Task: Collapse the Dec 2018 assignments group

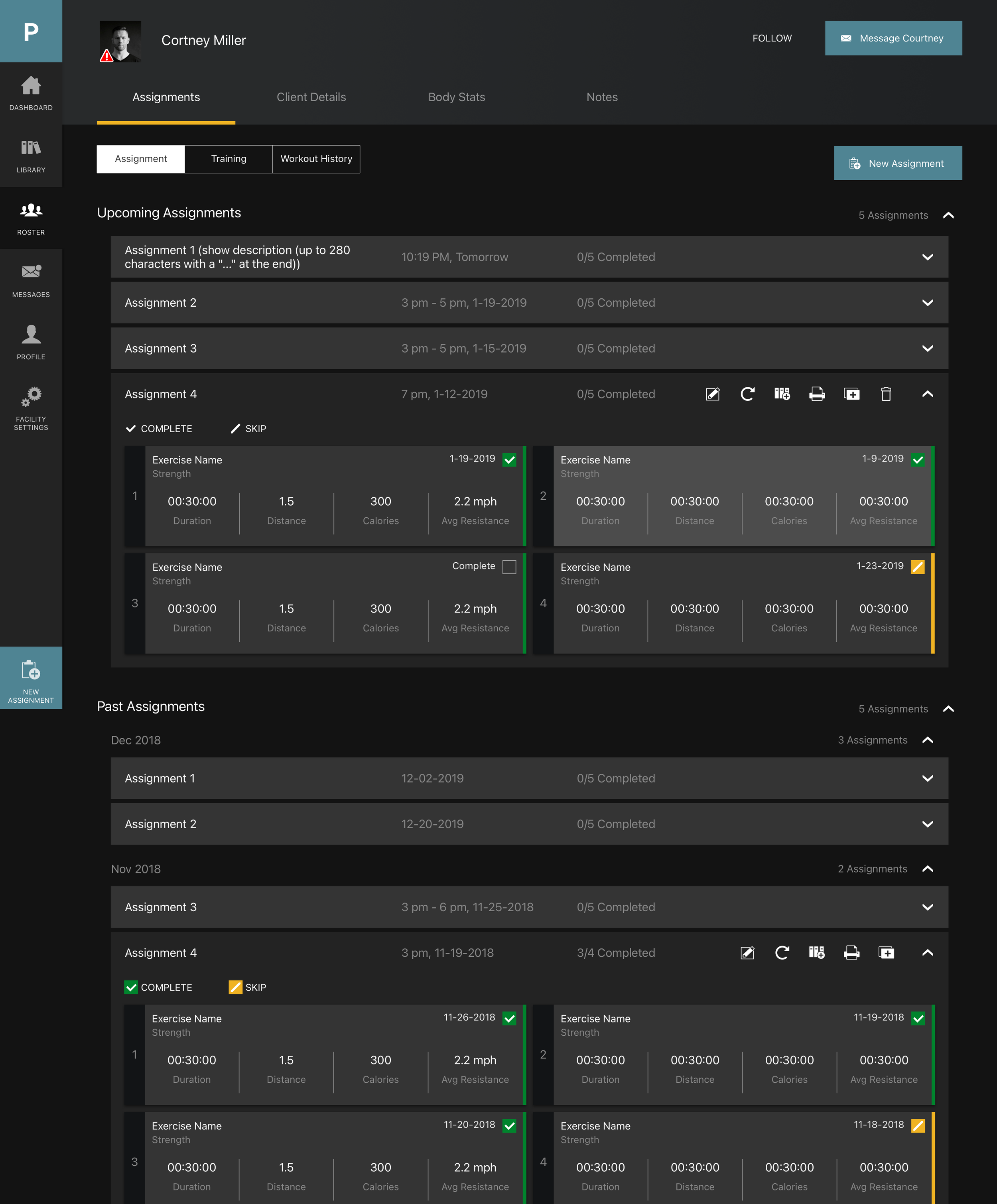Action: point(927,740)
